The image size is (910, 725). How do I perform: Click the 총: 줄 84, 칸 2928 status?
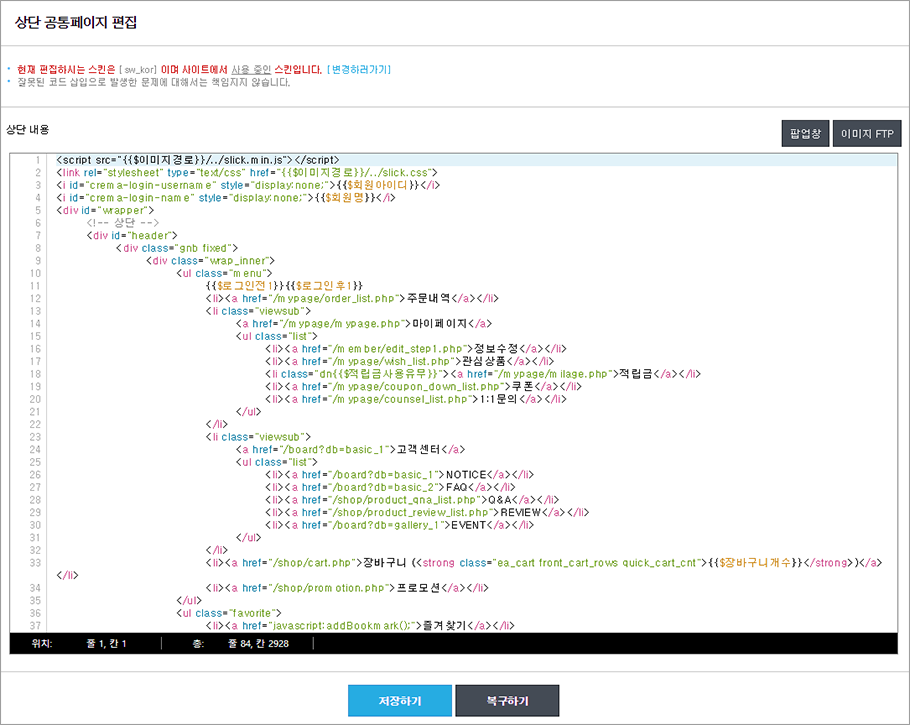(x=241, y=644)
